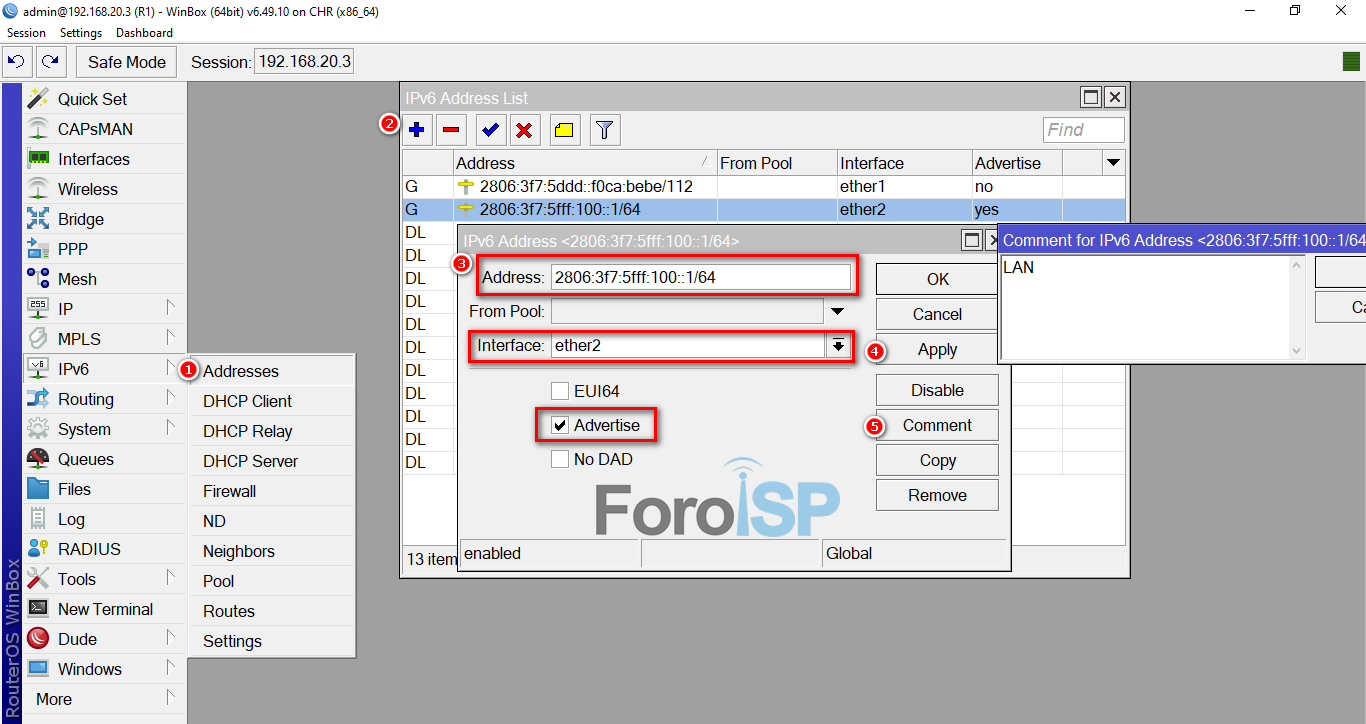
Task: Click the yellow comment note icon
Action: tap(564, 129)
